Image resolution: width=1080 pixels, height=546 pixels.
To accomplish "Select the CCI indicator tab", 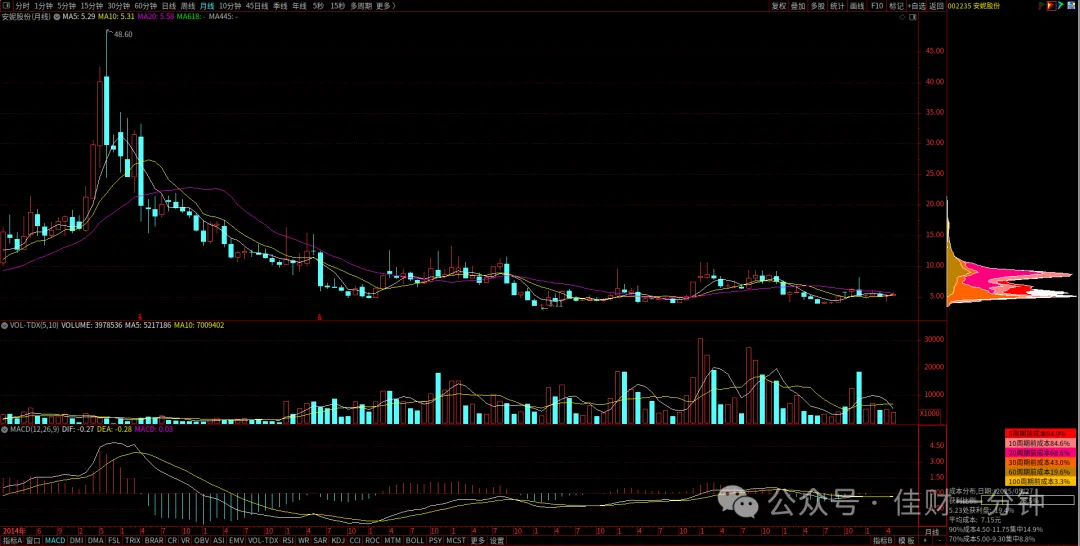I will click(x=355, y=540).
